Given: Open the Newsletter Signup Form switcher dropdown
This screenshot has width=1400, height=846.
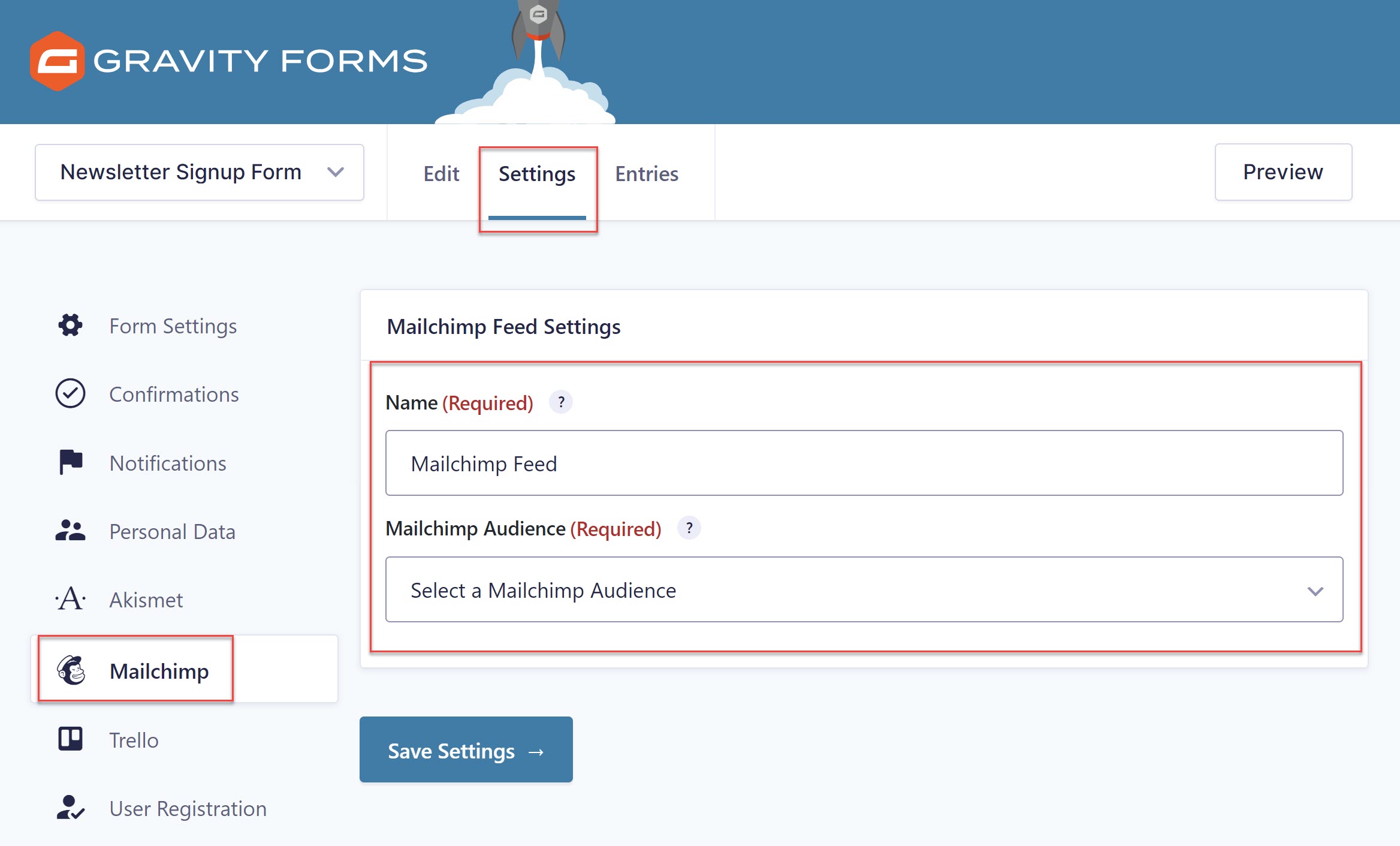Looking at the screenshot, I should [200, 172].
